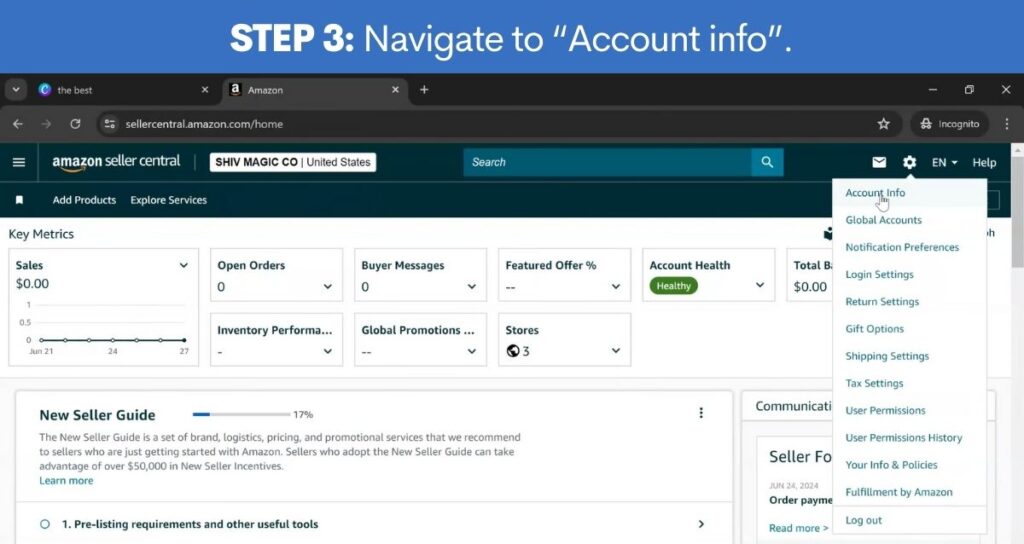This screenshot has width=1024, height=544.
Task: Click the browser address bar URL
Action: pos(204,123)
